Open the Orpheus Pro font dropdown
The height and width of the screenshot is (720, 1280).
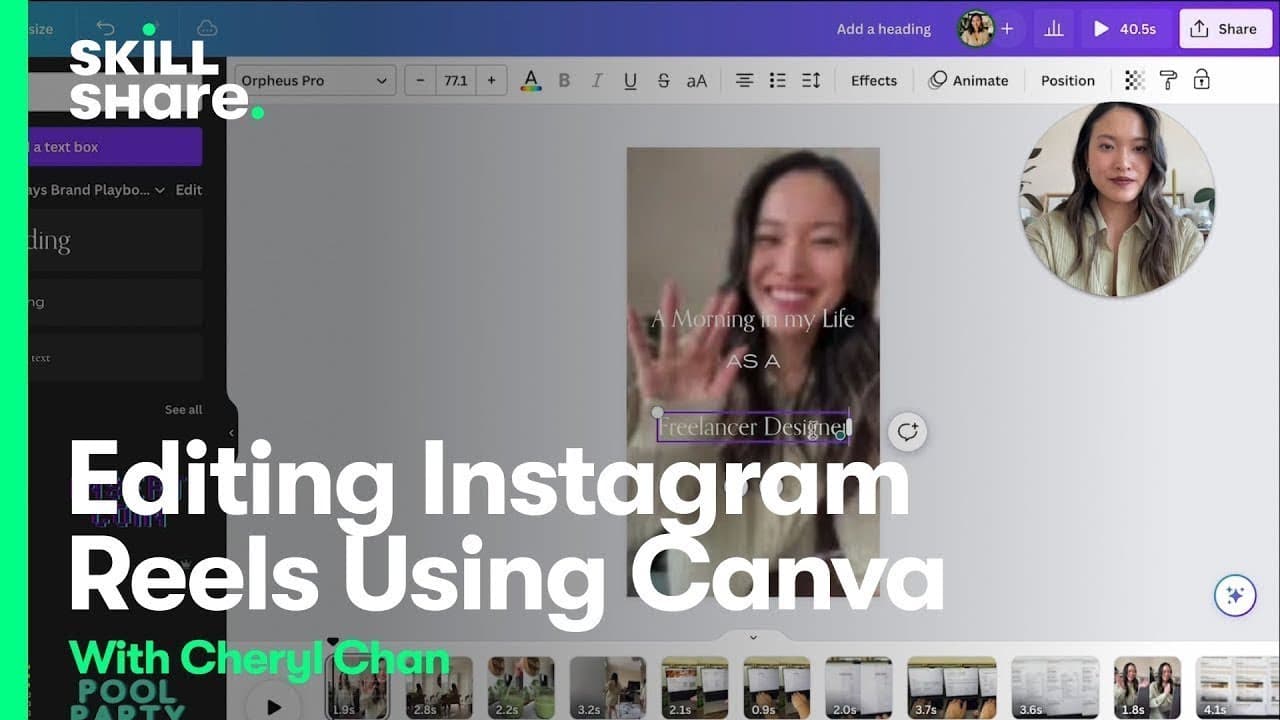pos(315,81)
